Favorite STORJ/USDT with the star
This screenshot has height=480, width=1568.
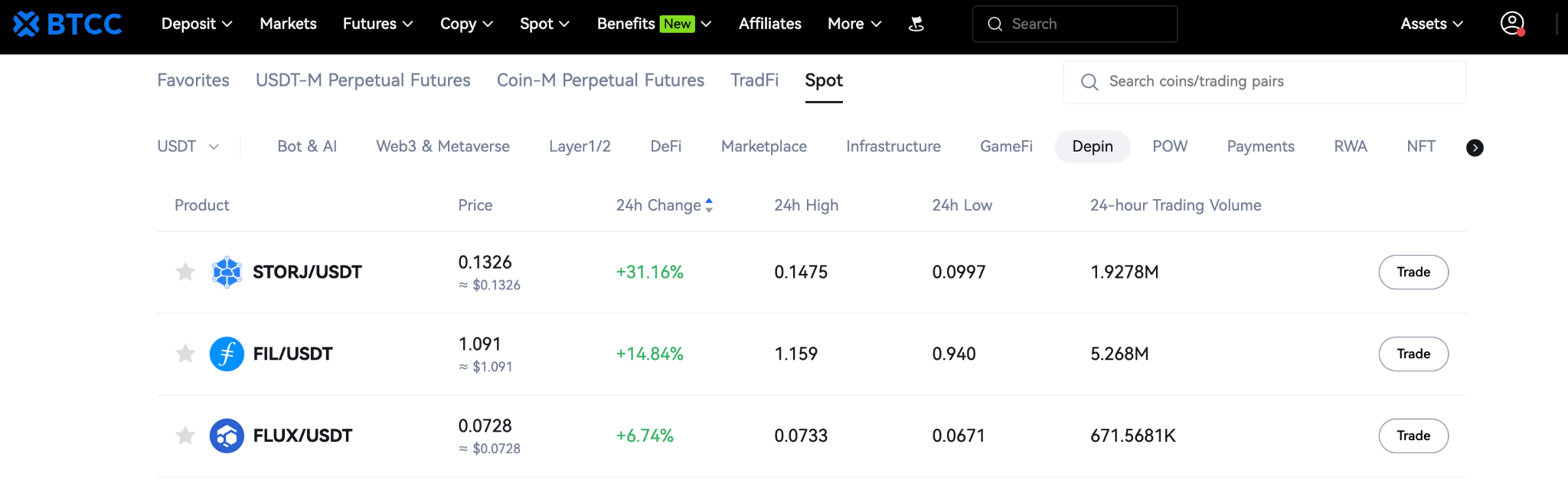coord(185,272)
